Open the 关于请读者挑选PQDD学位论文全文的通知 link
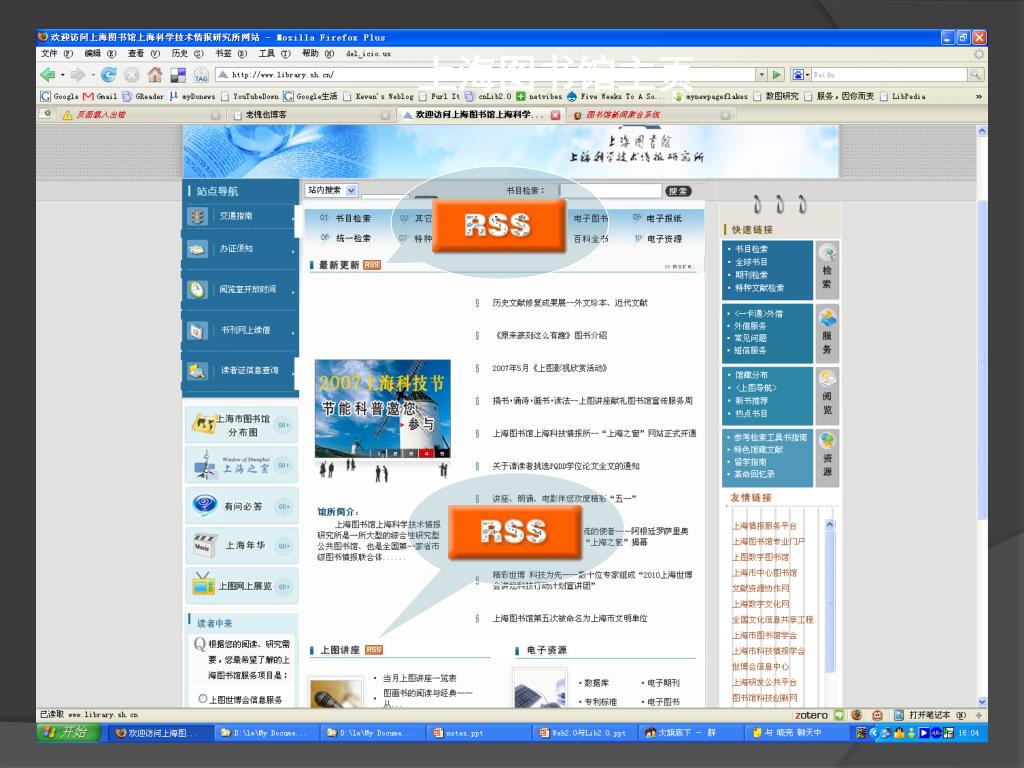 [566, 466]
